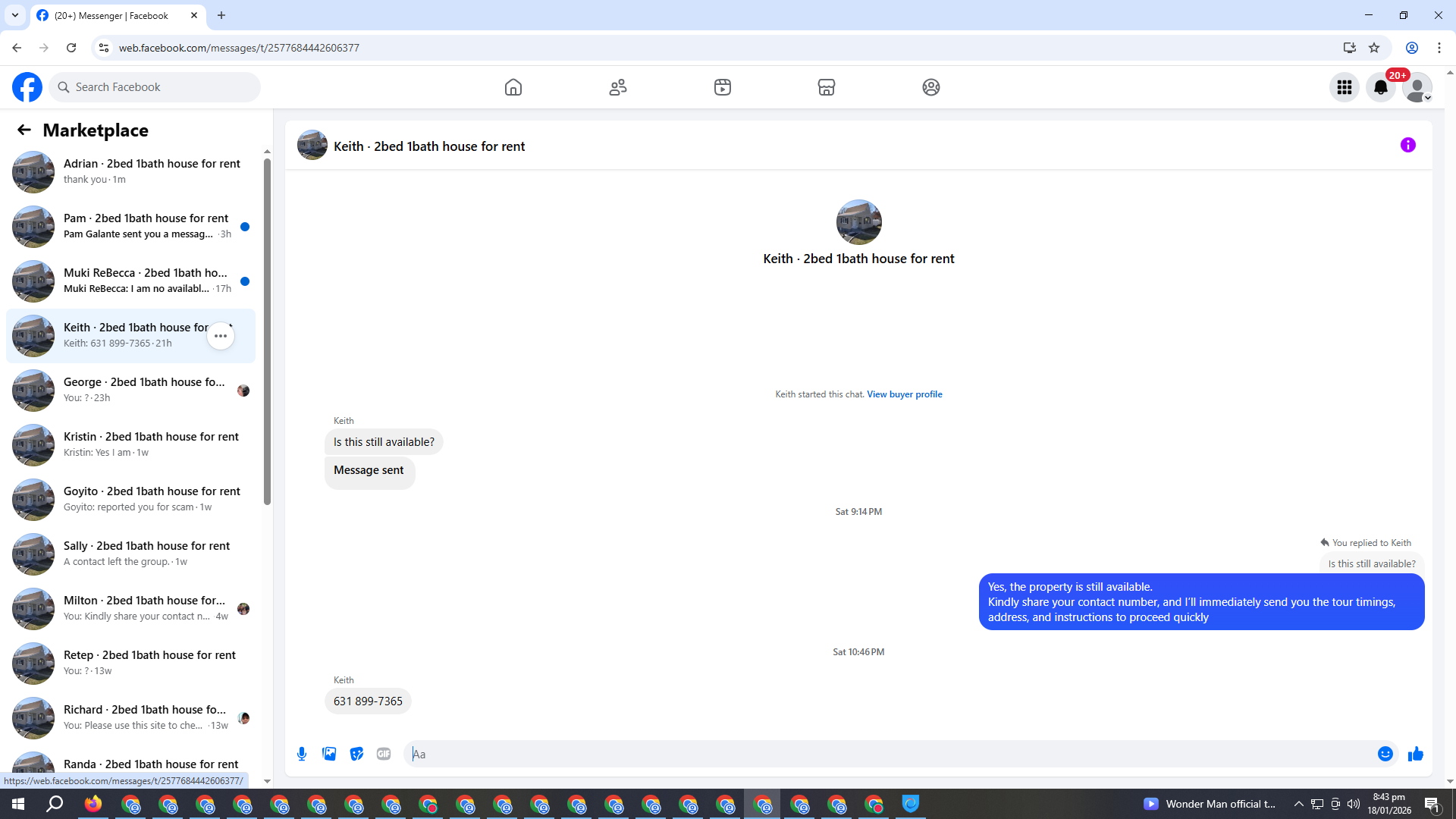Screen dimensions: 1456x819
Task: Click the voice clip microphone icon
Action: (x=302, y=754)
